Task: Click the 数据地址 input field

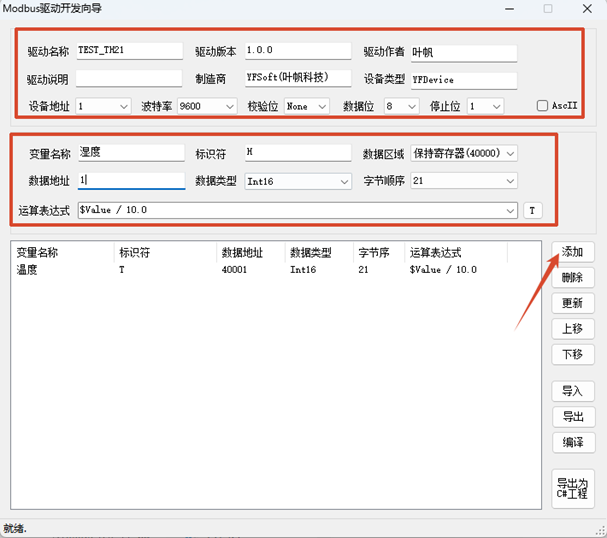Action: pyautogui.click(x=132, y=181)
